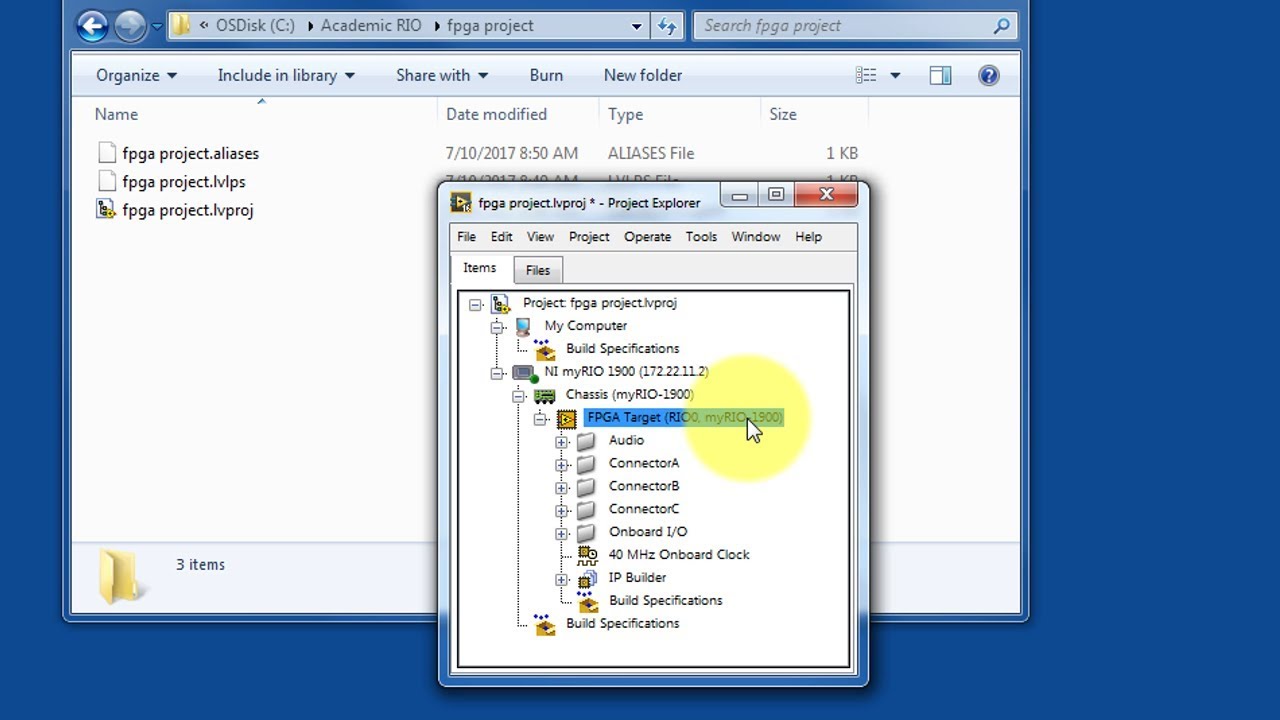Switch to the Items tab
The width and height of the screenshot is (1280, 720).
tap(480, 268)
